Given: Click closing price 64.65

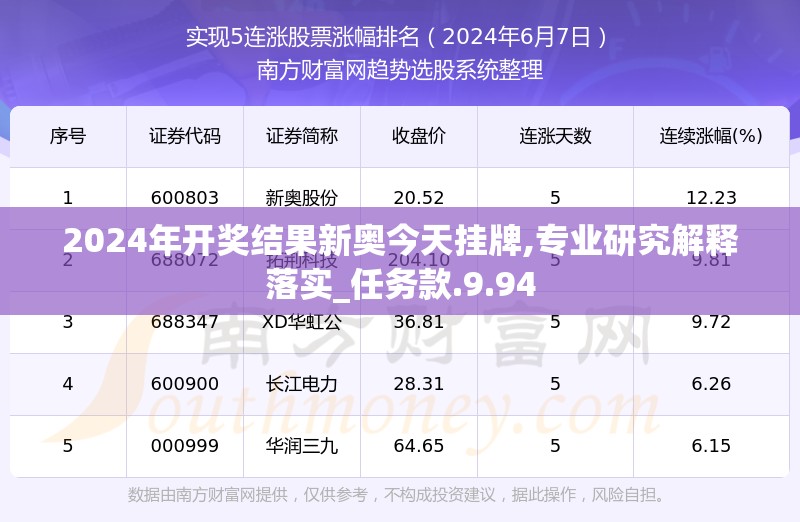Looking at the screenshot, I should pyautogui.click(x=419, y=446).
